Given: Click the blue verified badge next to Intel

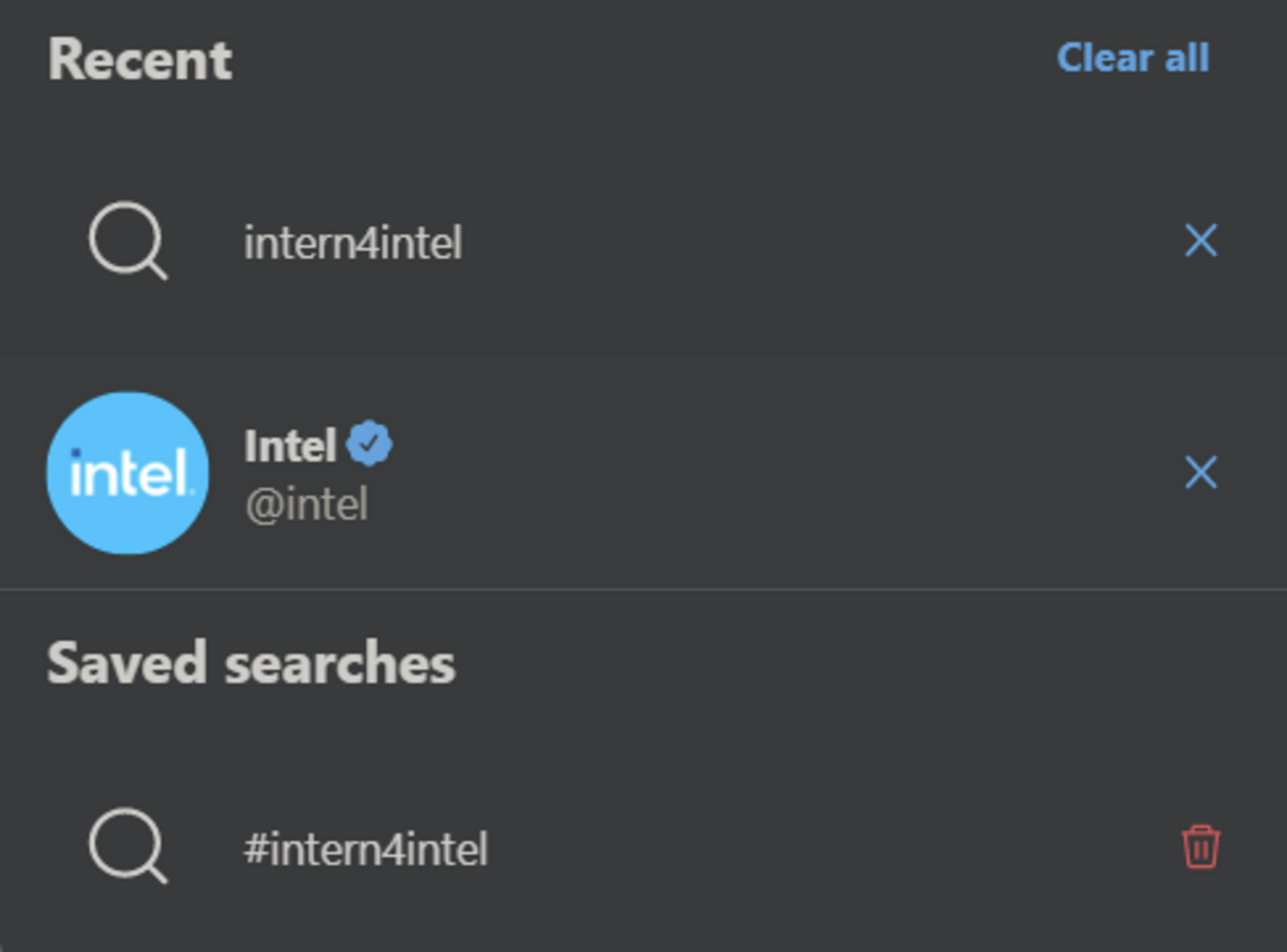Looking at the screenshot, I should (x=370, y=444).
